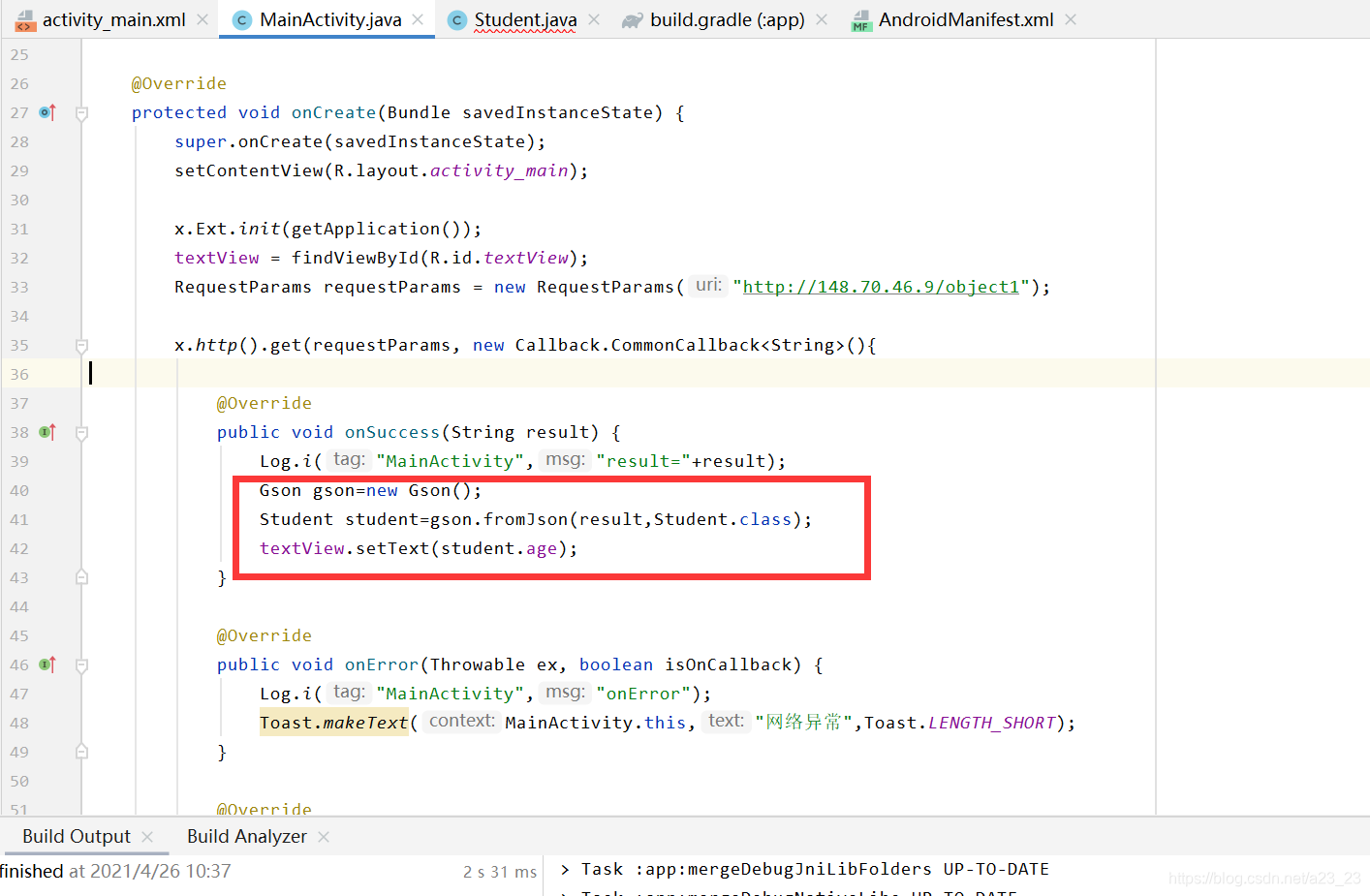Image resolution: width=1370 pixels, height=896 pixels.
Task: Click the onCreate method name
Action: coord(333,112)
